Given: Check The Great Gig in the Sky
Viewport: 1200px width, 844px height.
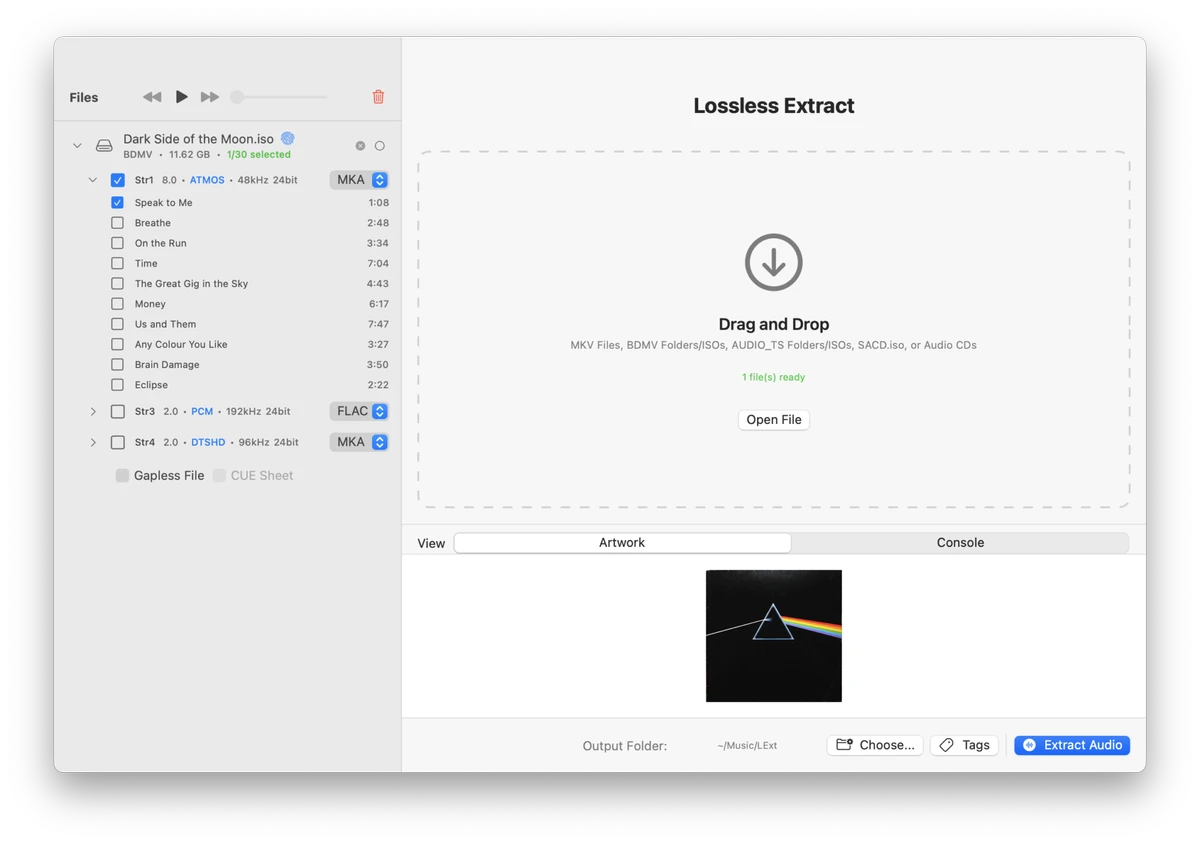Looking at the screenshot, I should point(117,283).
